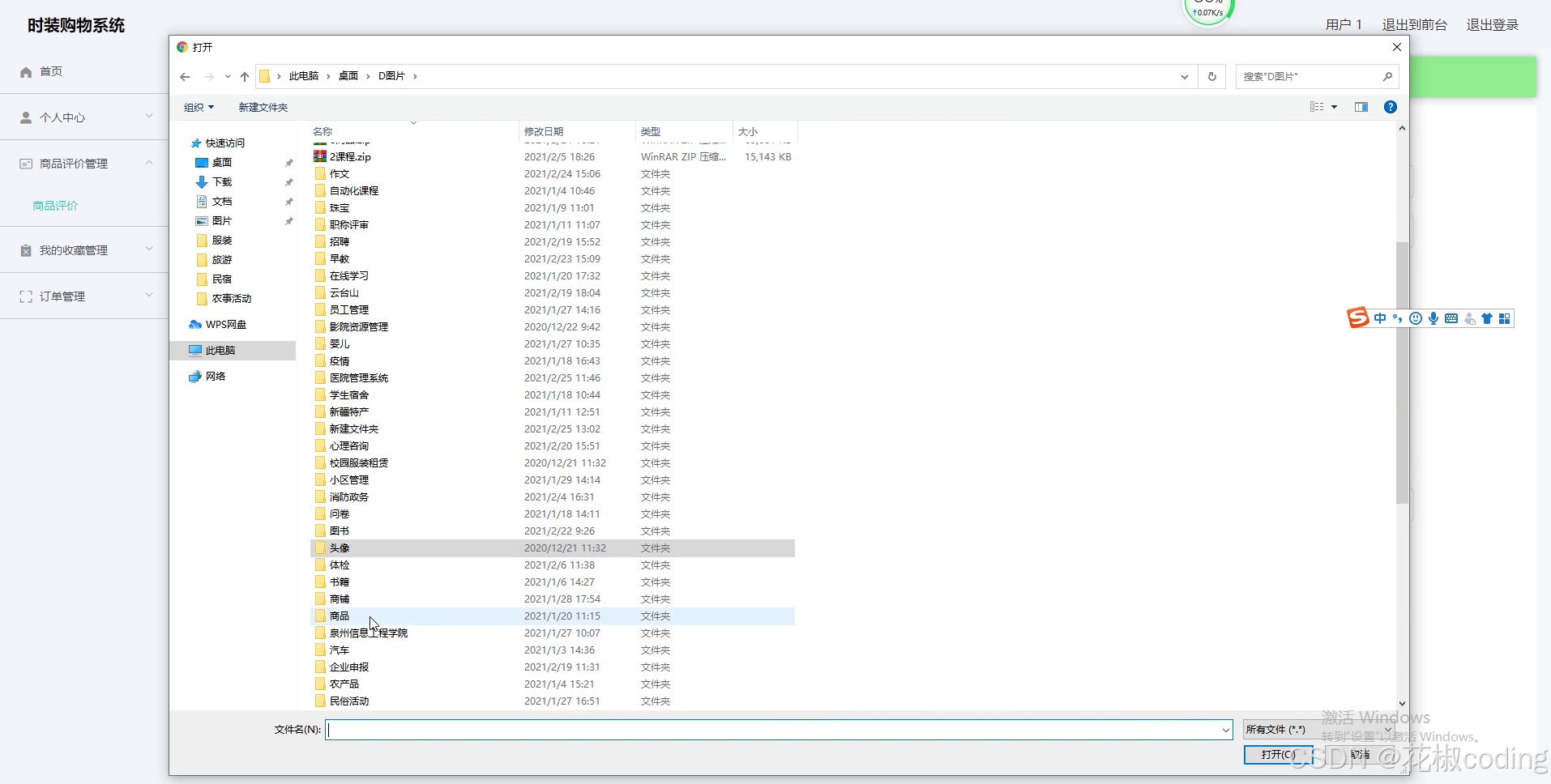Open the file dialog help icon
Screen dimensions: 1551x784
(x=1391, y=107)
